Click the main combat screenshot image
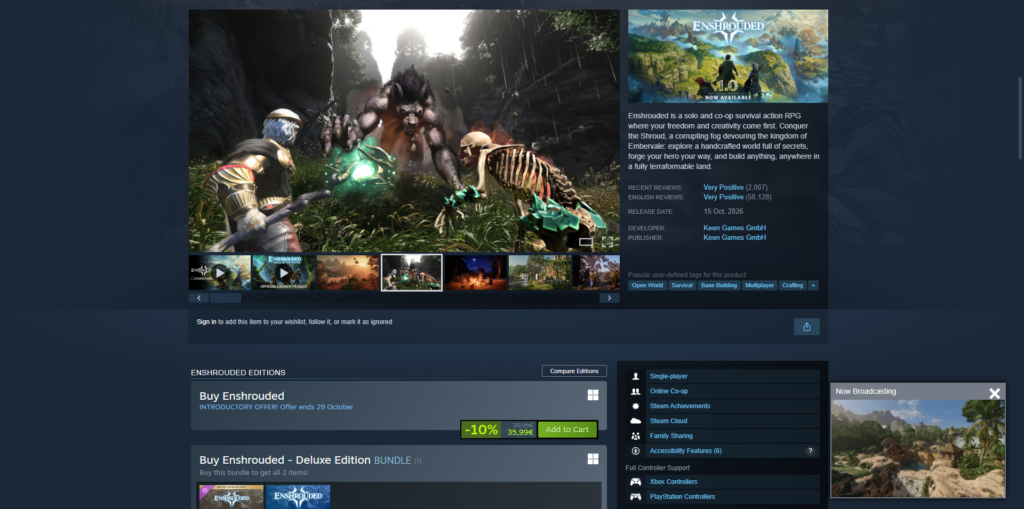 [404, 131]
